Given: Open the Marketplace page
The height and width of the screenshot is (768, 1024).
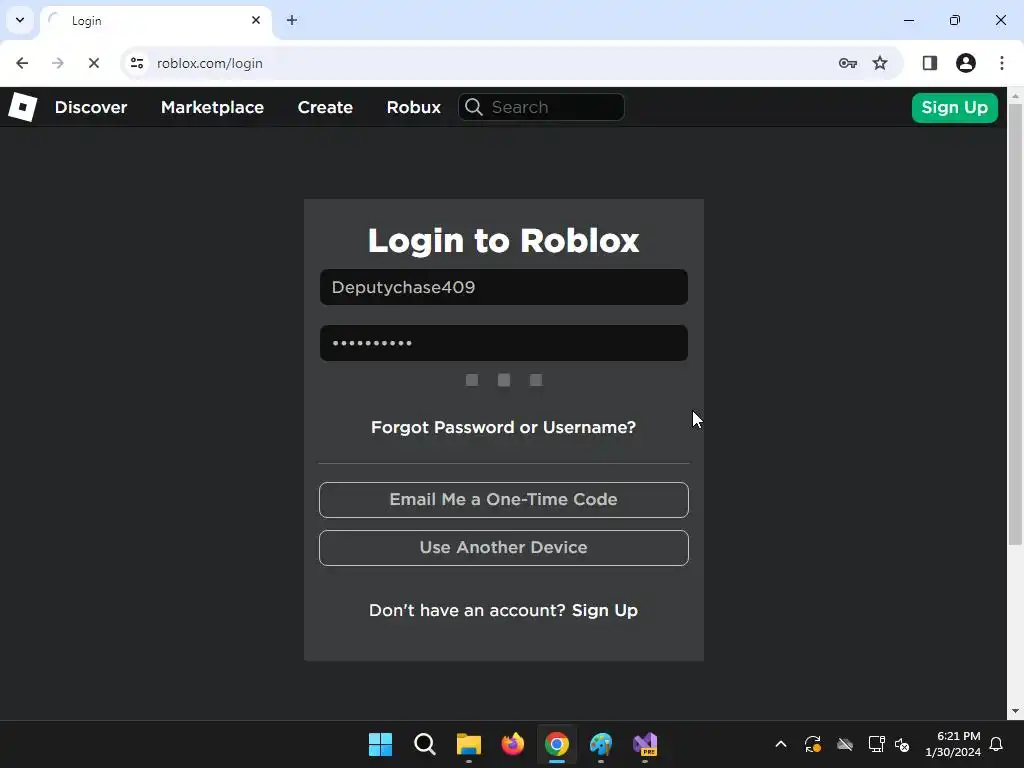Looking at the screenshot, I should [212, 107].
